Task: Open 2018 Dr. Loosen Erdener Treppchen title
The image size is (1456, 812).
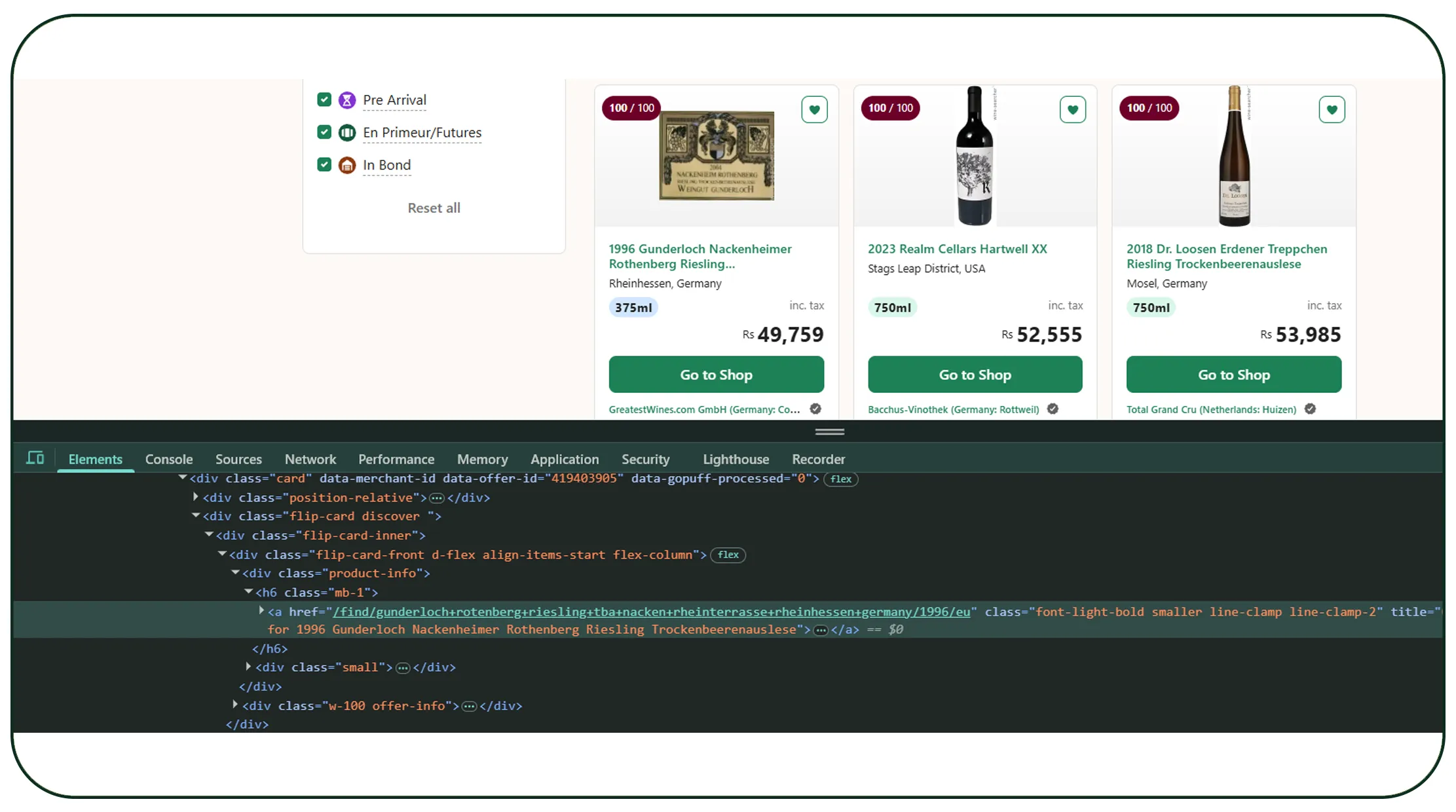Action: [x=1227, y=256]
